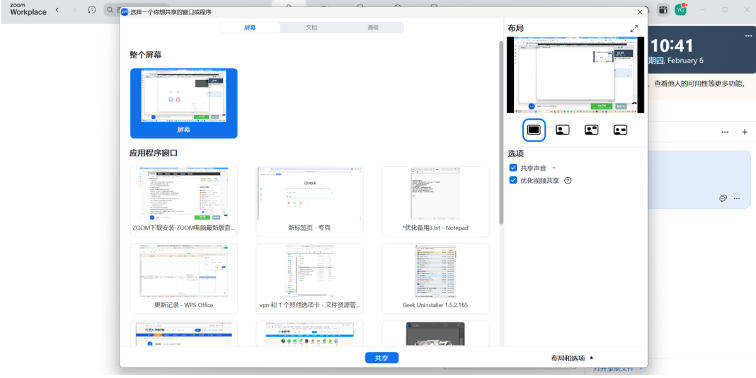Select the full-screen-only layout icon

[x=534, y=130]
